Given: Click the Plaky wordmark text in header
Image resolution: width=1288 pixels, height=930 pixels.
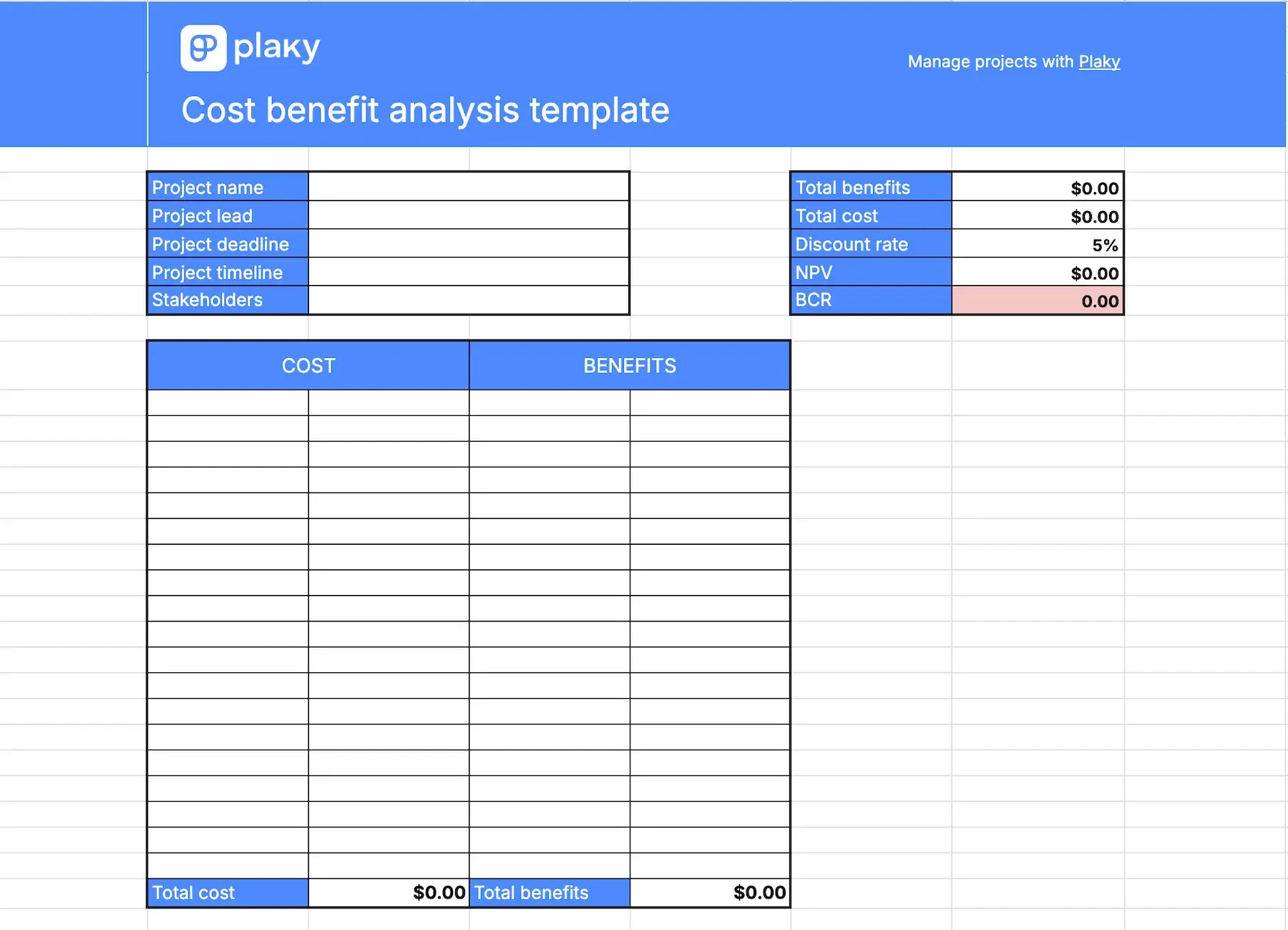Looking at the screenshot, I should (x=277, y=48).
